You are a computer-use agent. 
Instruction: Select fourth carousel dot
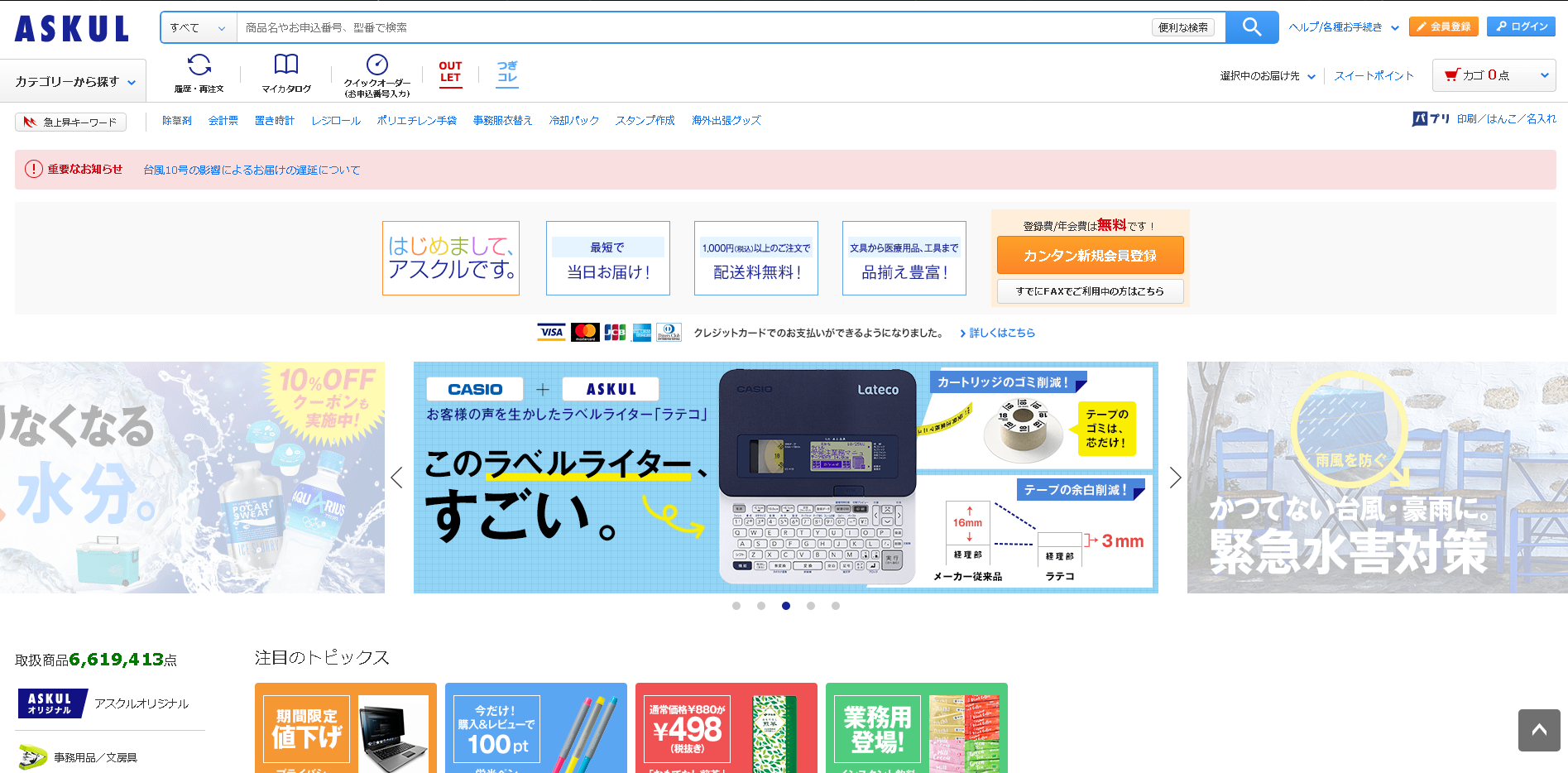click(x=811, y=606)
